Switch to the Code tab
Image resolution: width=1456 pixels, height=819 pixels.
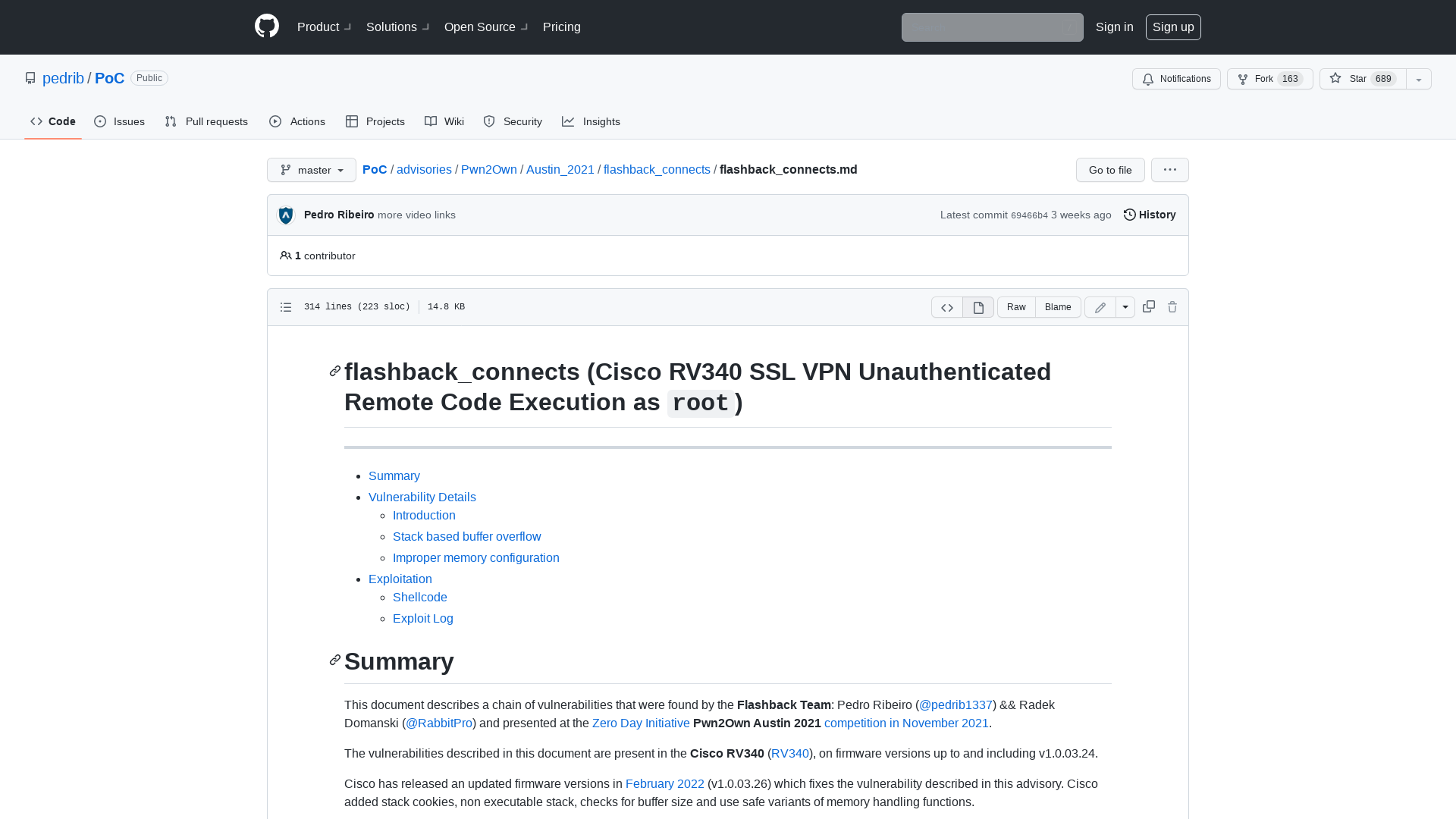pos(53,121)
